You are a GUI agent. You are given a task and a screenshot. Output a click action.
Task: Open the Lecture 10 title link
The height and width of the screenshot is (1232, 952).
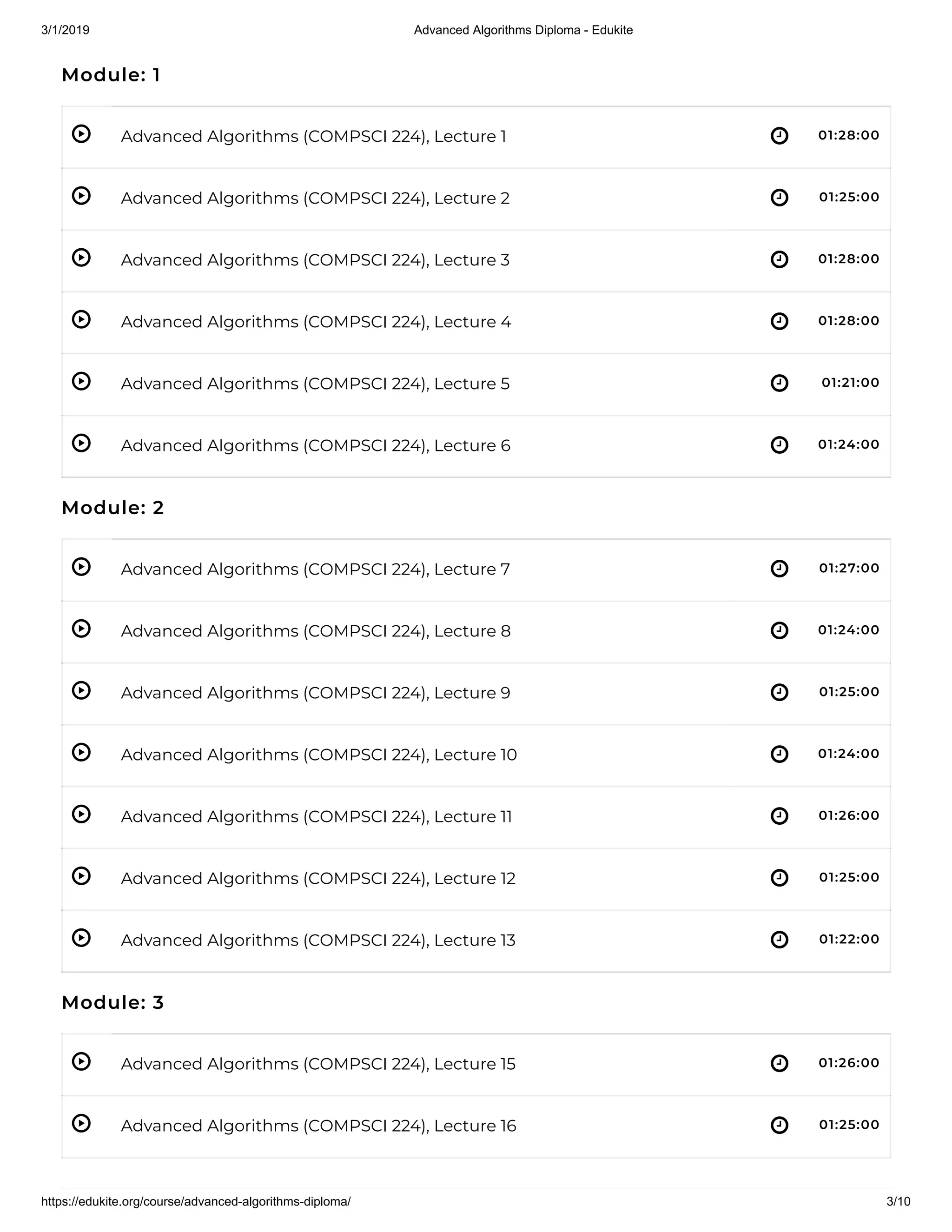(x=318, y=754)
